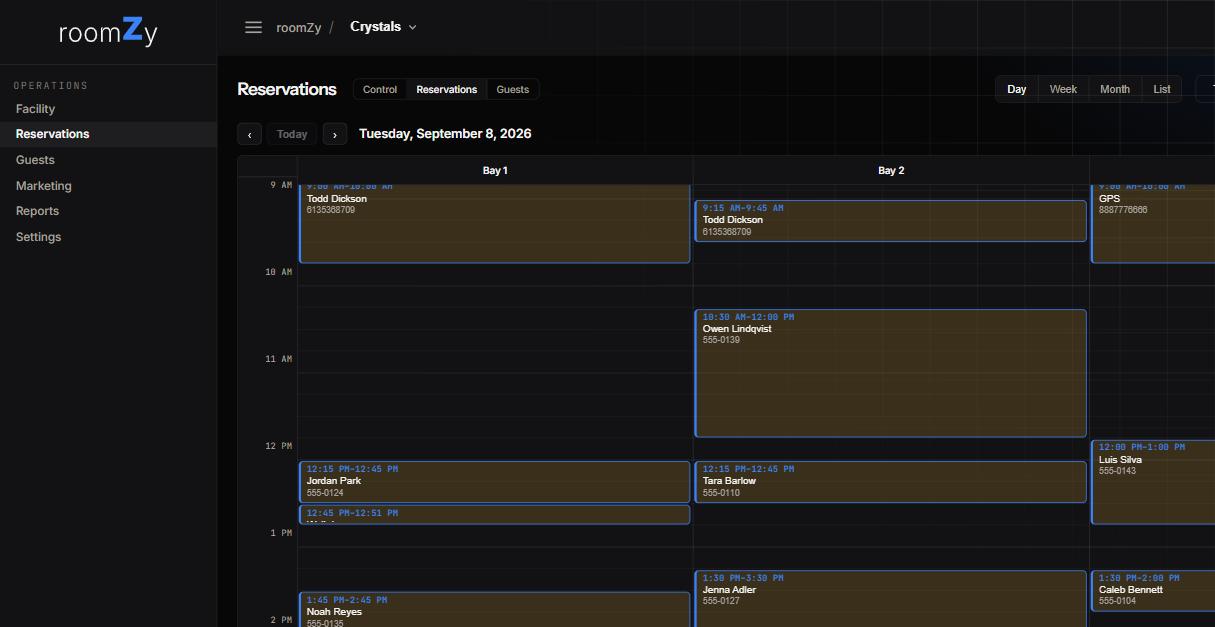Open Owen Lindqvist's 10:30 AM reservation
The image size is (1215, 627).
click(x=891, y=373)
